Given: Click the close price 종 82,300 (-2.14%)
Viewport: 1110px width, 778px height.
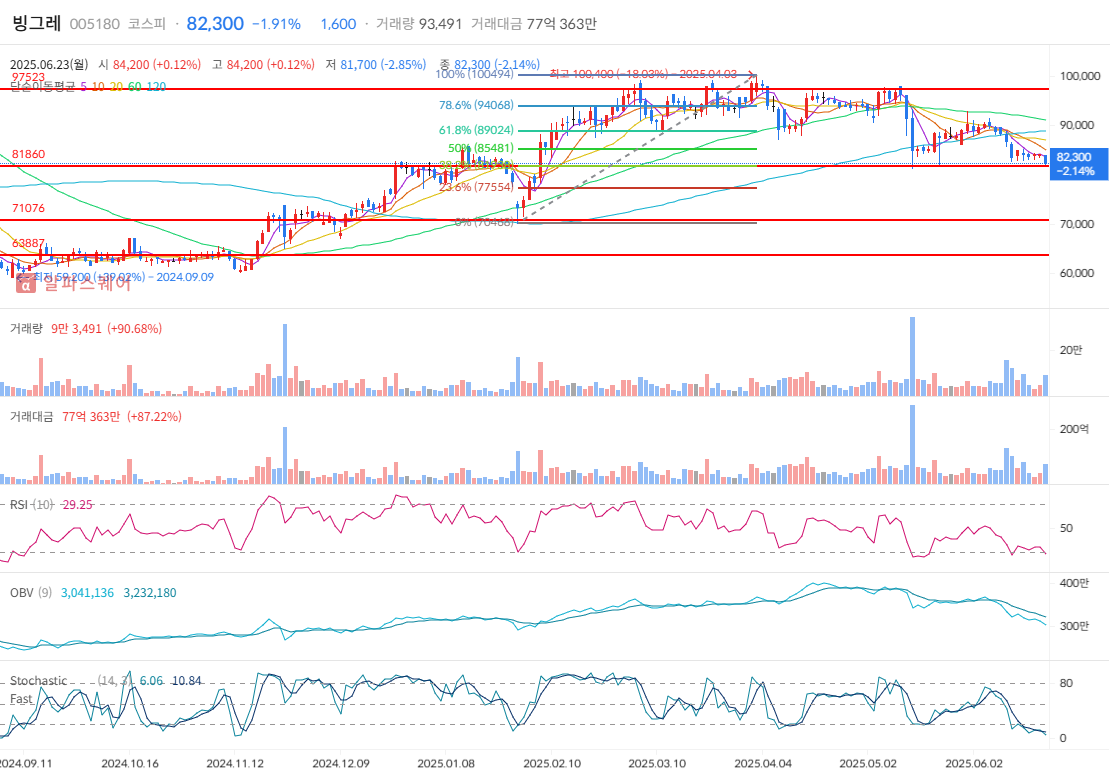Looking at the screenshot, I should tap(490, 64).
